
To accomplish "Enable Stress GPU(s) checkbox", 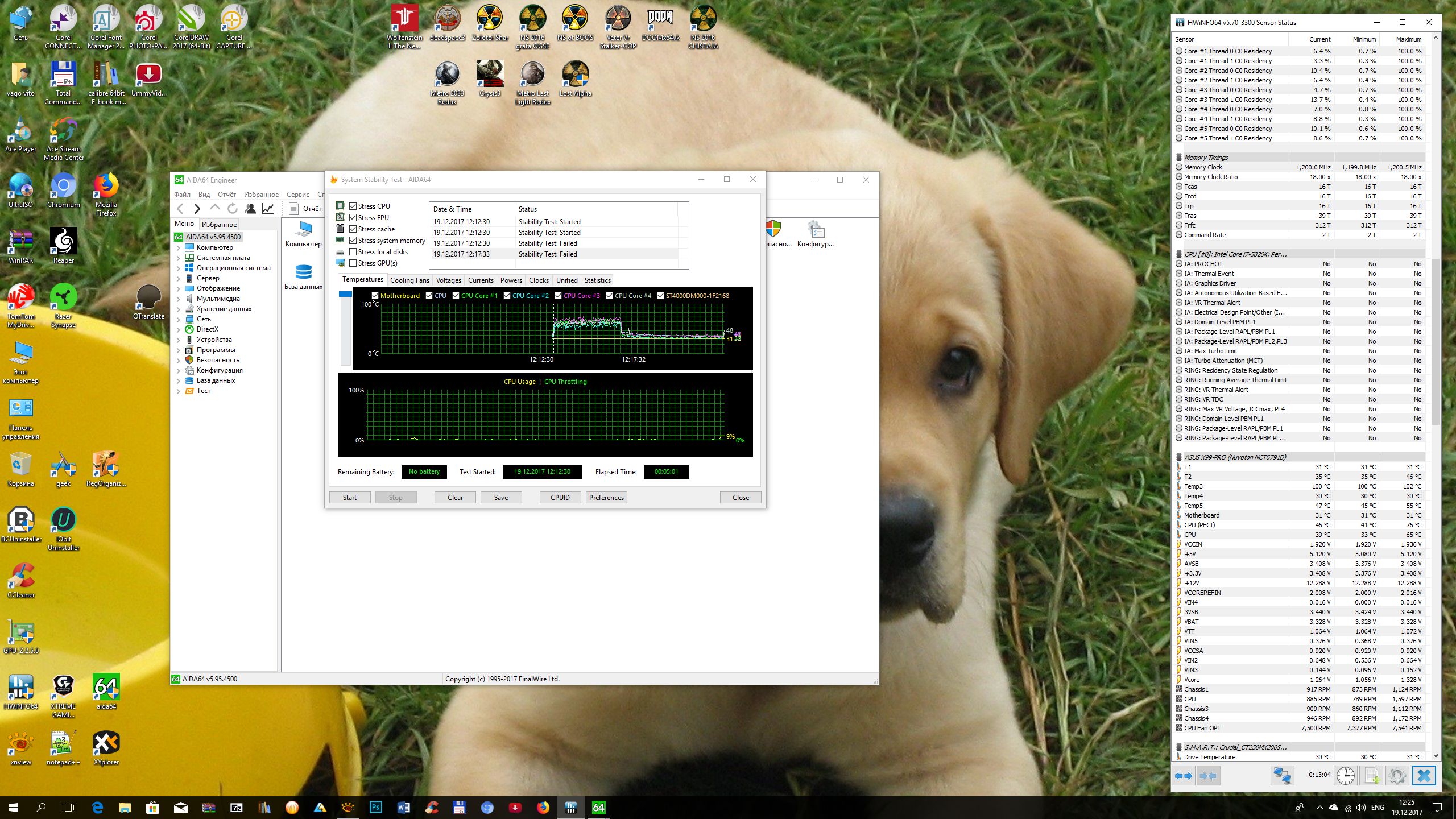I will pos(353,263).
